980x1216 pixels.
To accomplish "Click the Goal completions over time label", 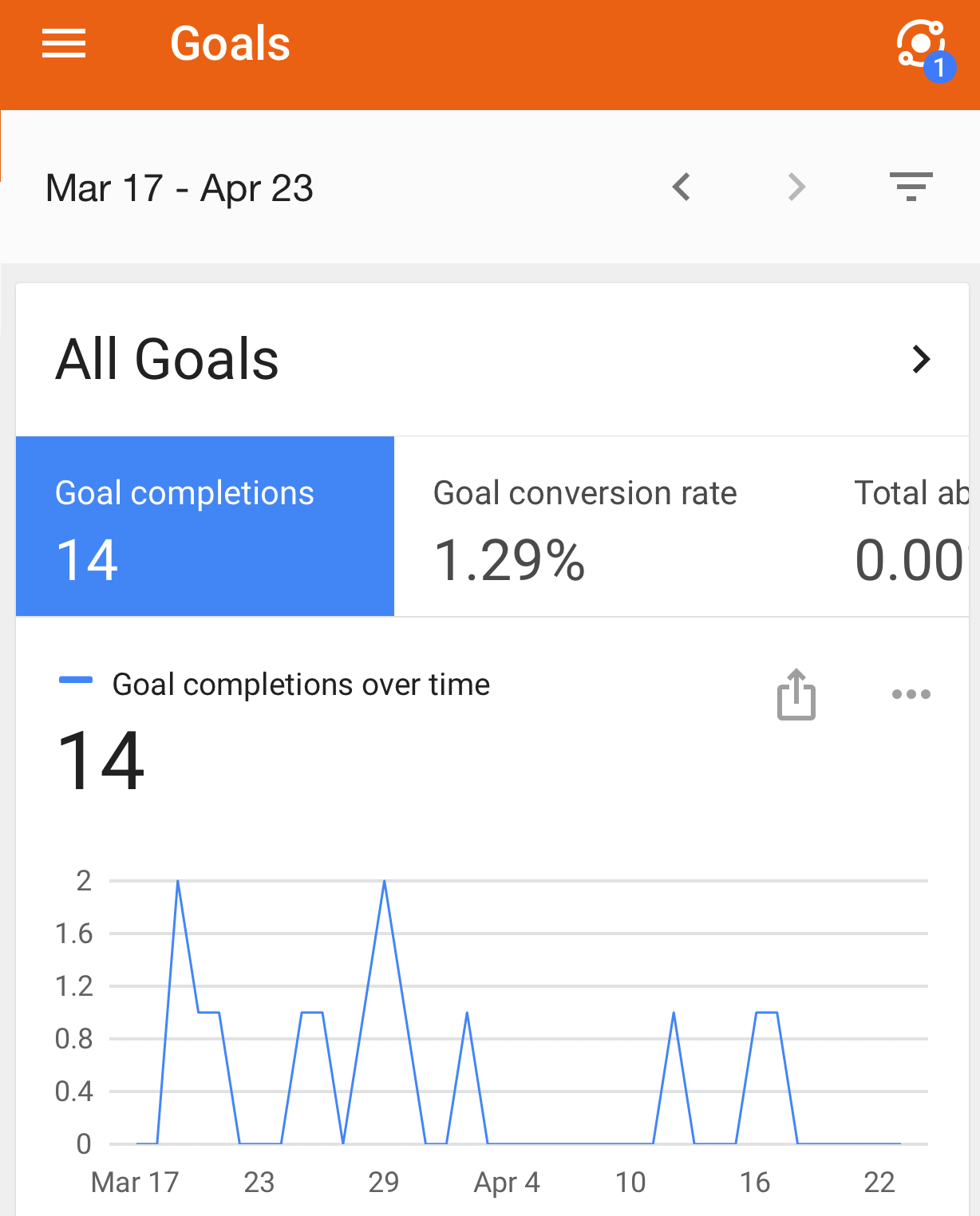I will (301, 685).
